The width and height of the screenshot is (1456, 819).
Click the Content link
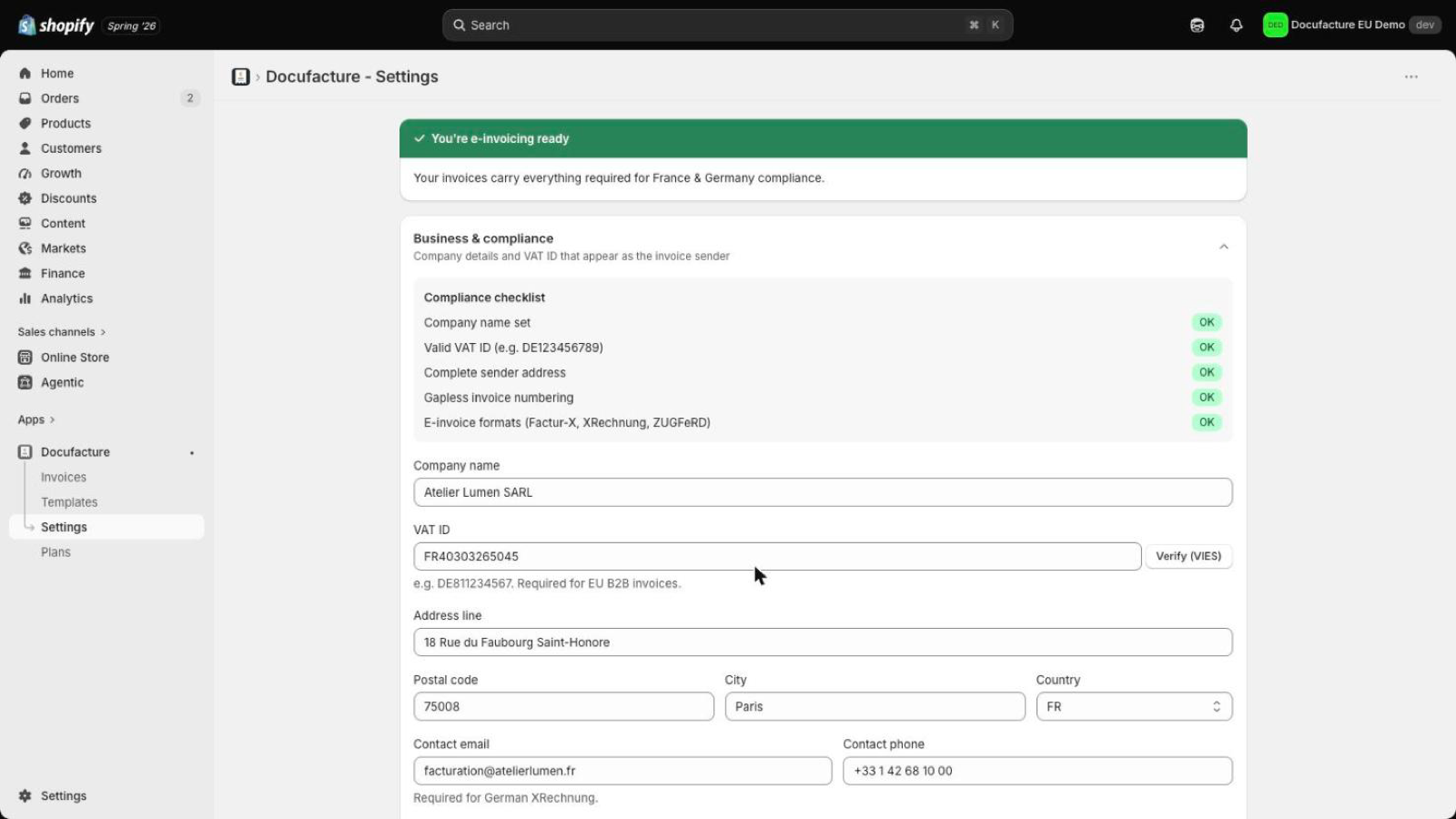pos(63,224)
